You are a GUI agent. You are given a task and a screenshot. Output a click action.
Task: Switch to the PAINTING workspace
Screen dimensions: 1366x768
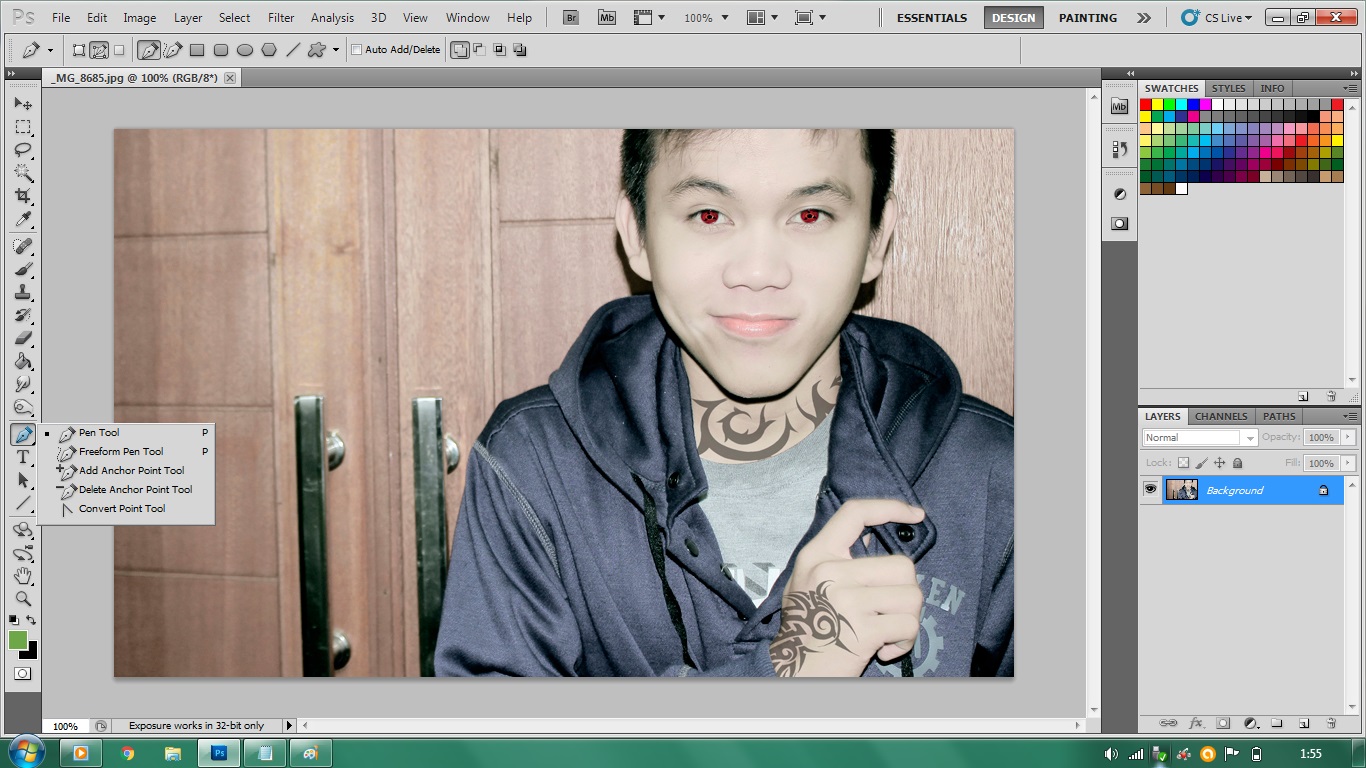(x=1087, y=17)
